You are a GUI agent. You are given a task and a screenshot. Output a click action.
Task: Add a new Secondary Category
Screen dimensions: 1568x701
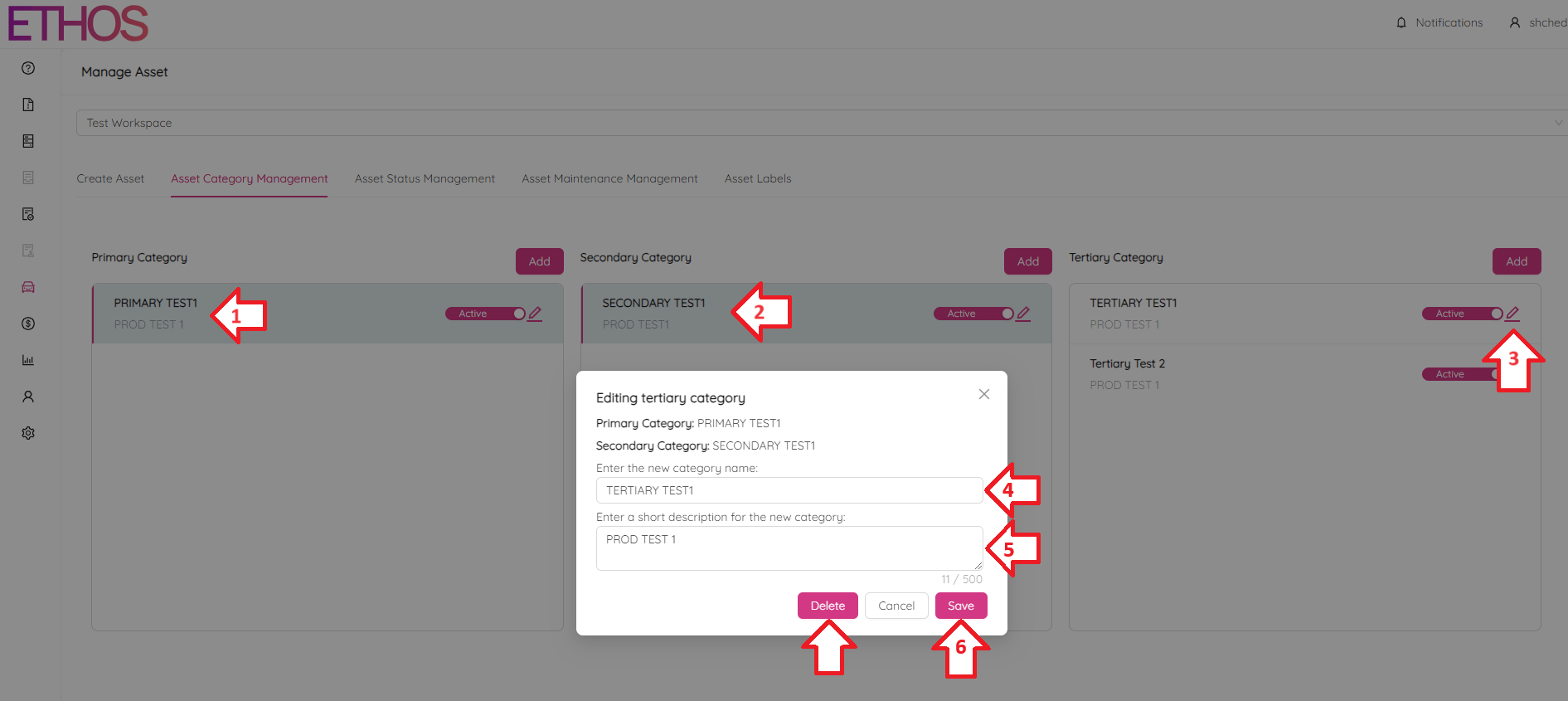(x=1028, y=261)
